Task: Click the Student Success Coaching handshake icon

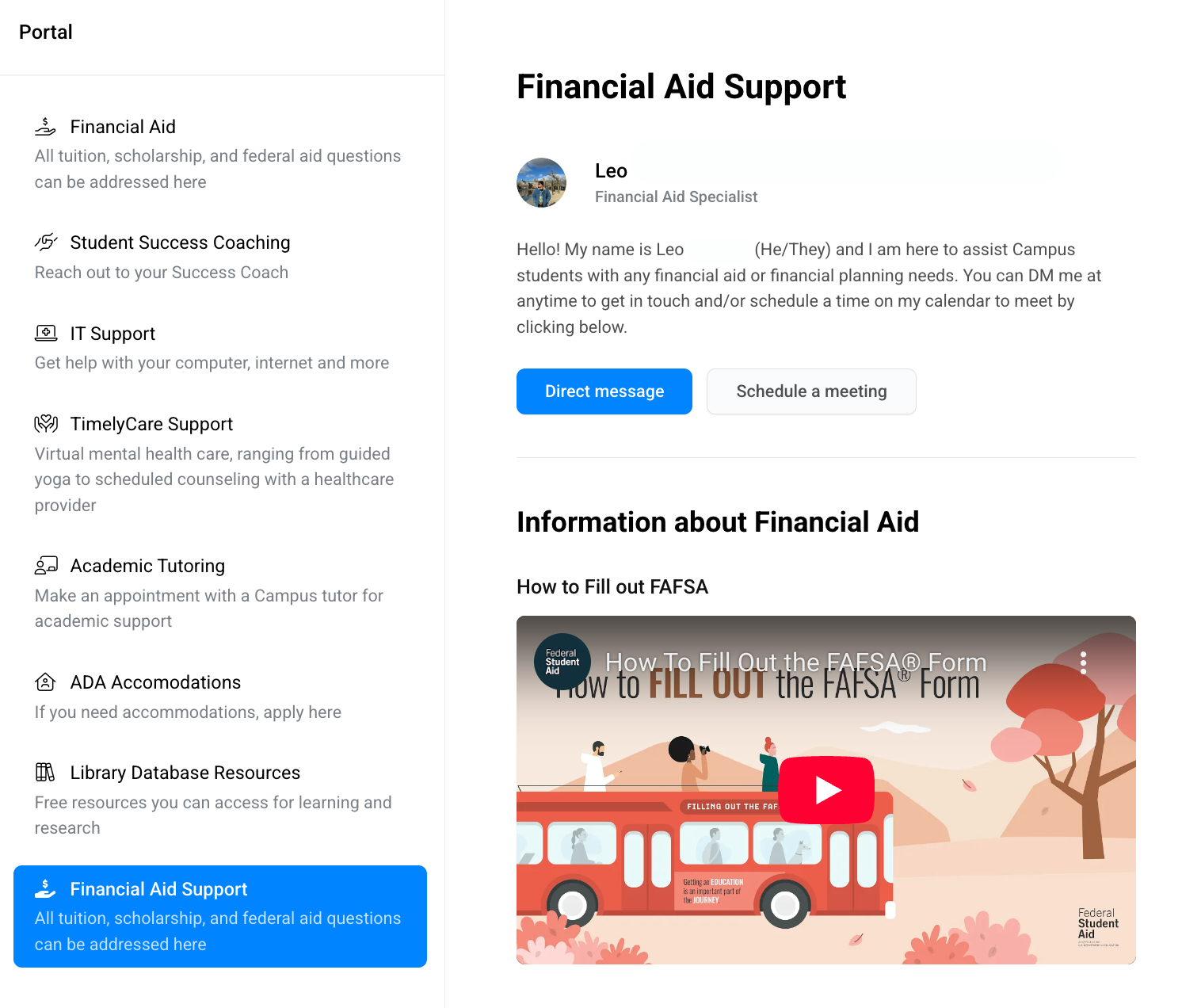Action: coord(46,242)
